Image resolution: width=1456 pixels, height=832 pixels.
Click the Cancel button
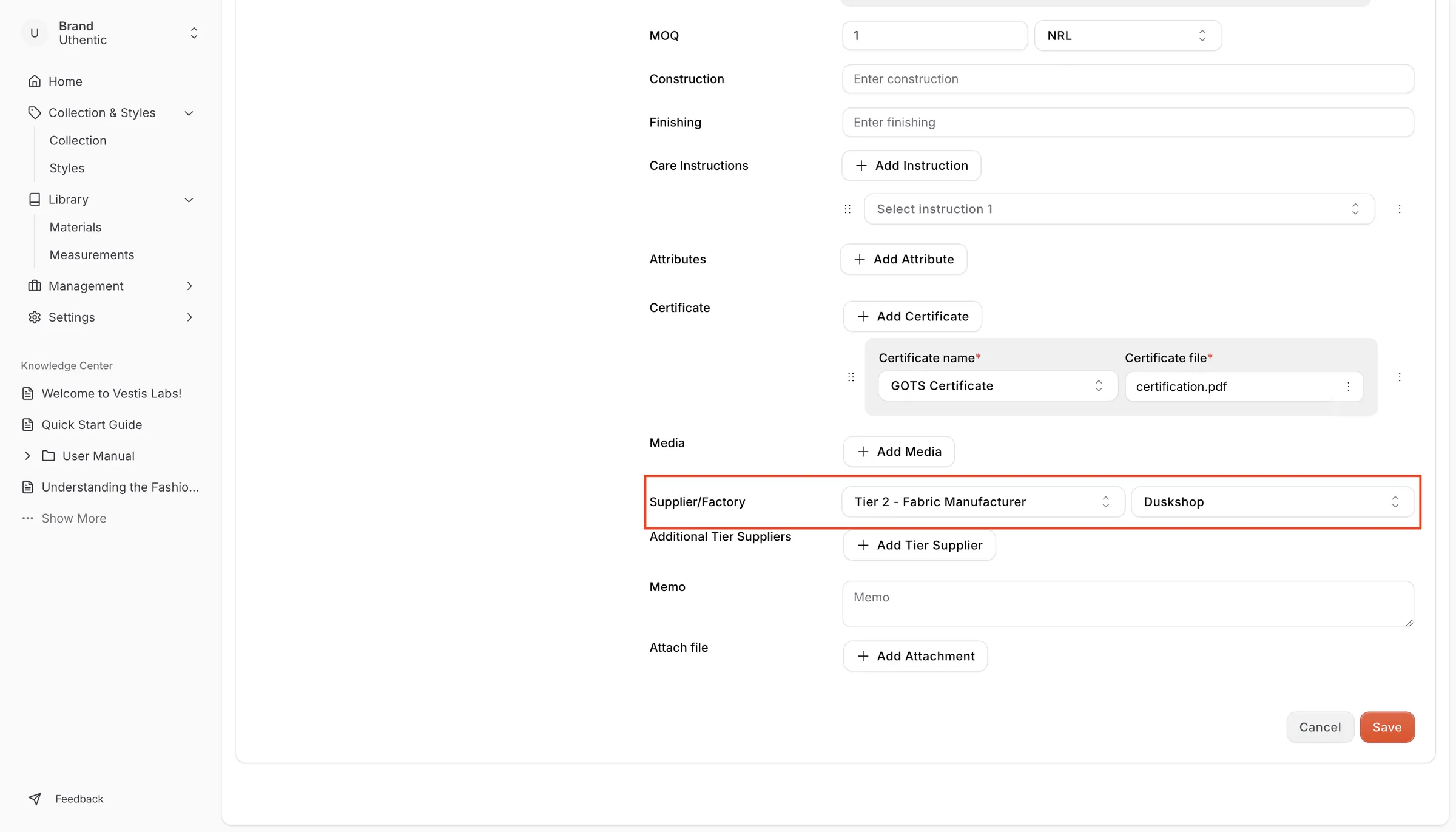[x=1320, y=727]
